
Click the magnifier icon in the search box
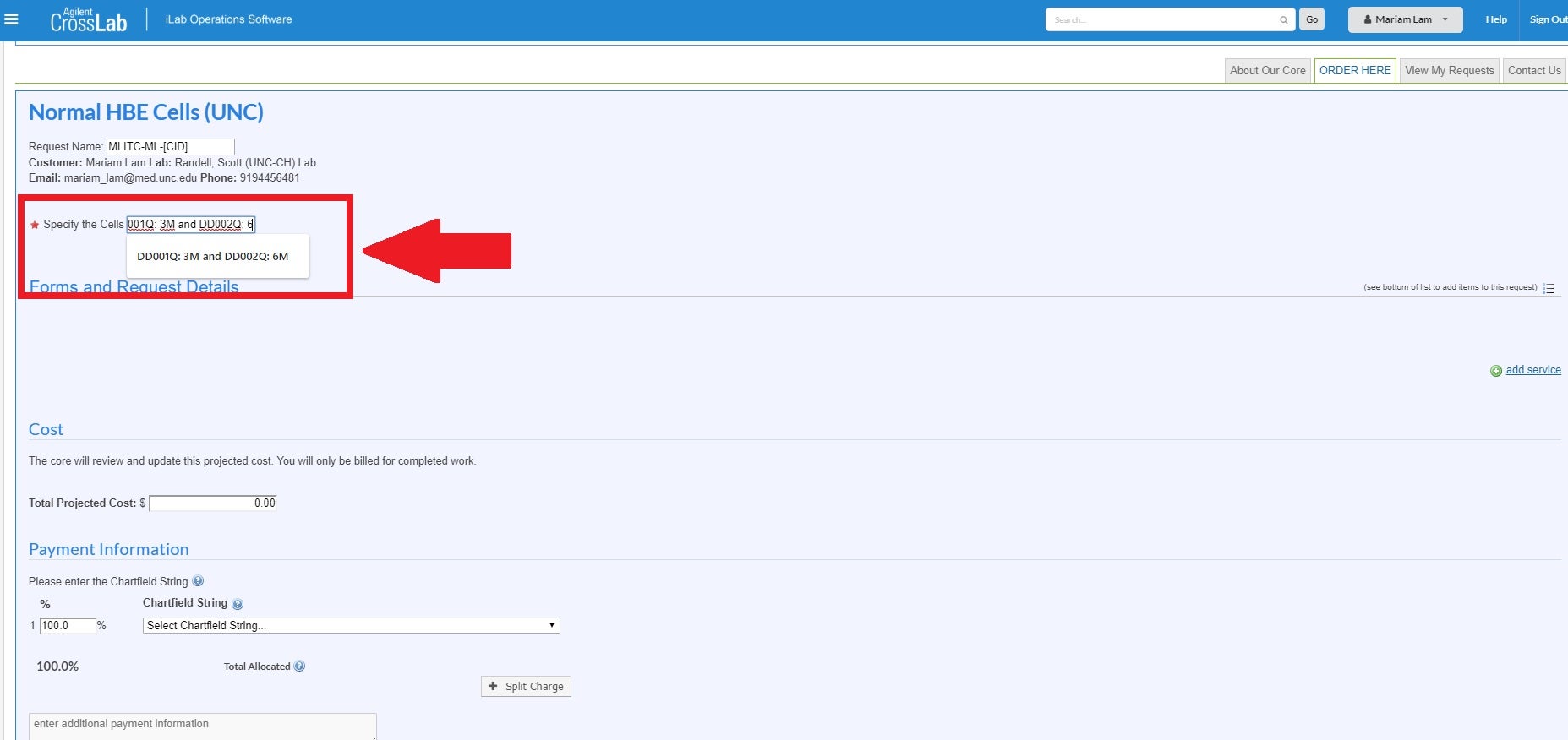[1283, 19]
